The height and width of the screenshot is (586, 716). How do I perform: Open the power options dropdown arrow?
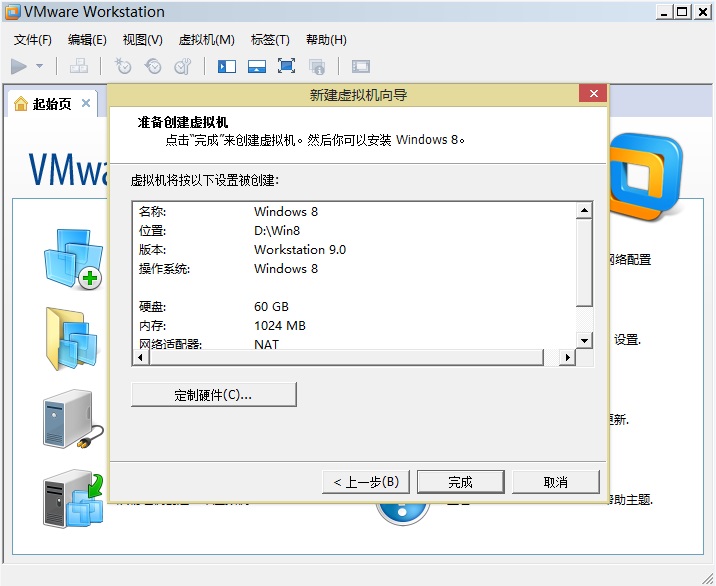click(40, 66)
